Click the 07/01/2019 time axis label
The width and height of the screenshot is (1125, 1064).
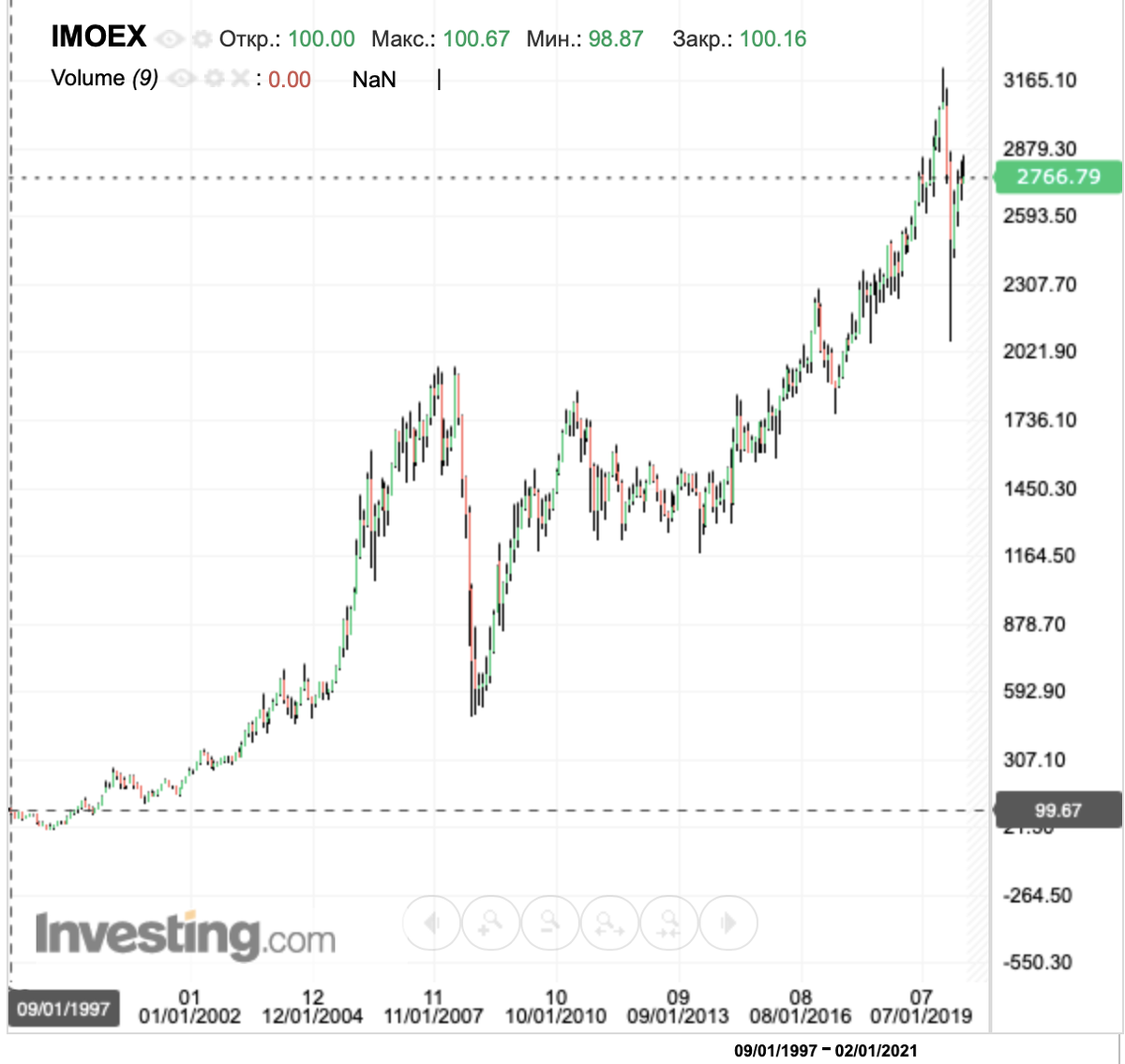[x=922, y=1015]
